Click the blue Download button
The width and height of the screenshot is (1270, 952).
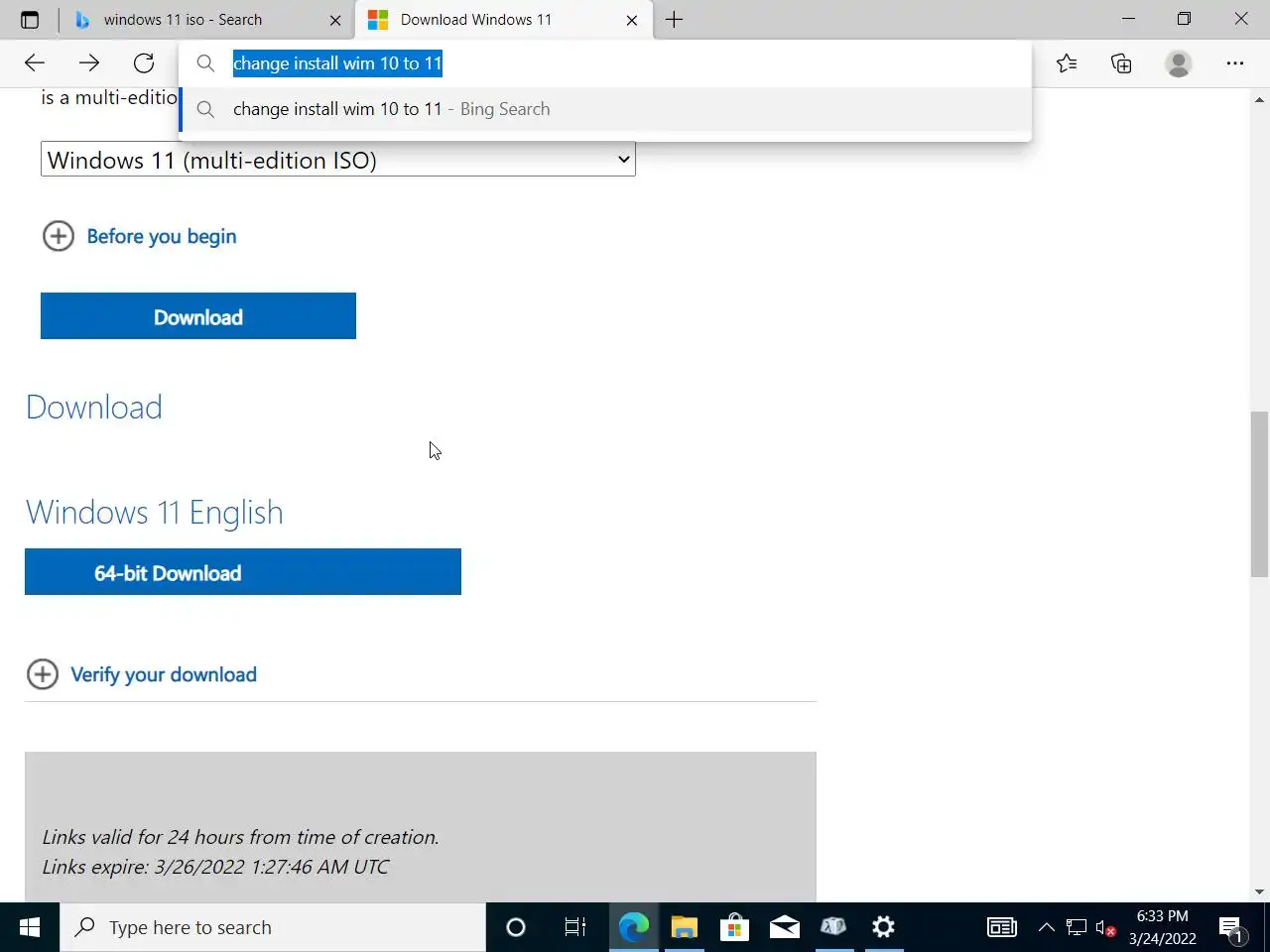click(198, 316)
